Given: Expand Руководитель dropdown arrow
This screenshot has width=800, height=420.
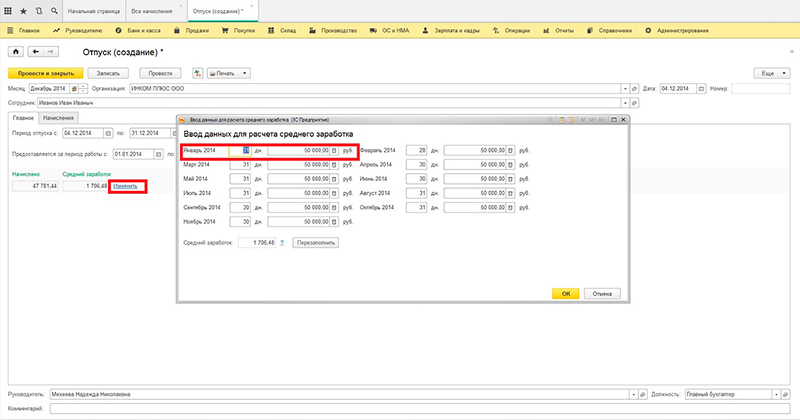Looking at the screenshot, I should pos(634,394).
